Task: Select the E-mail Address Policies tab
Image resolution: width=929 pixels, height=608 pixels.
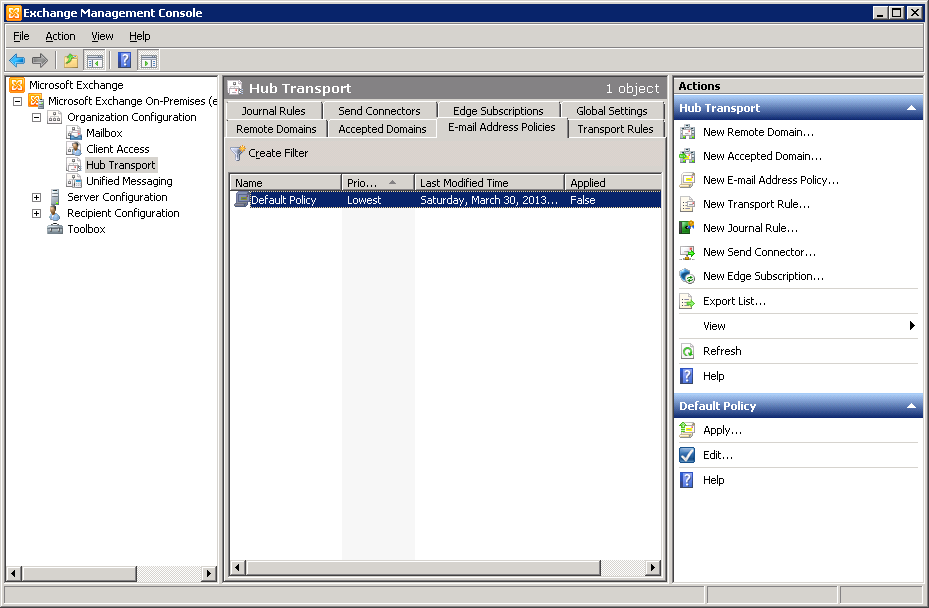Action: tap(502, 127)
